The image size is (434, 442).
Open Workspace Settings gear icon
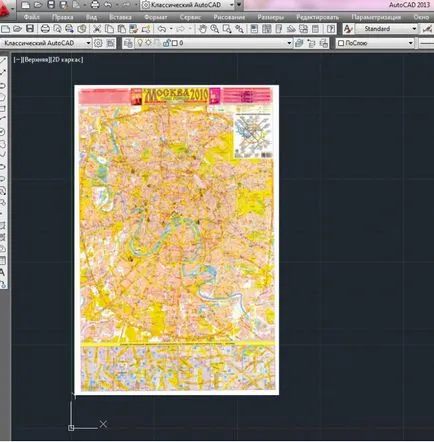pos(98,43)
